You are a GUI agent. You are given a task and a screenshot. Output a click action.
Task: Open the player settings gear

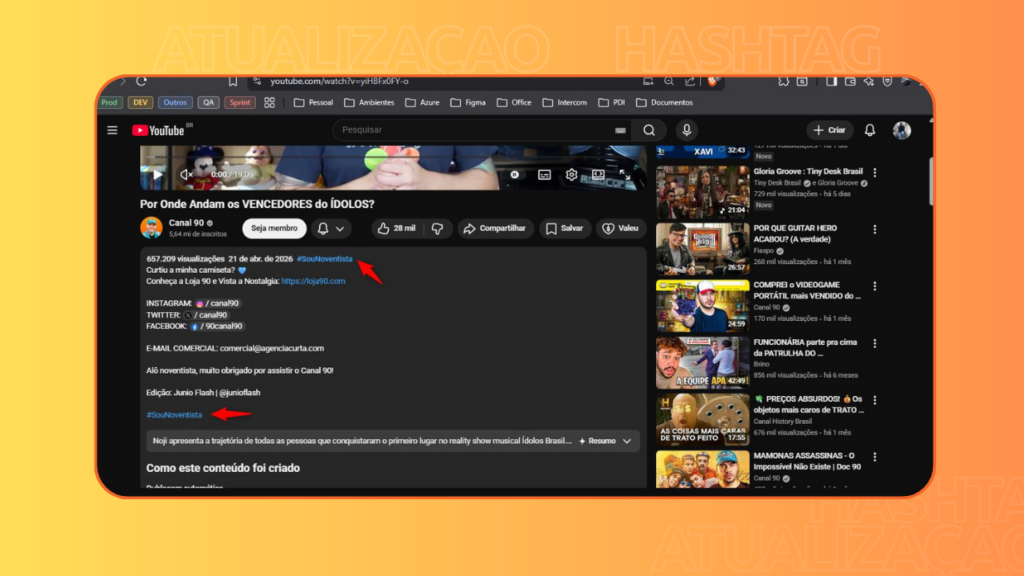[x=571, y=175]
